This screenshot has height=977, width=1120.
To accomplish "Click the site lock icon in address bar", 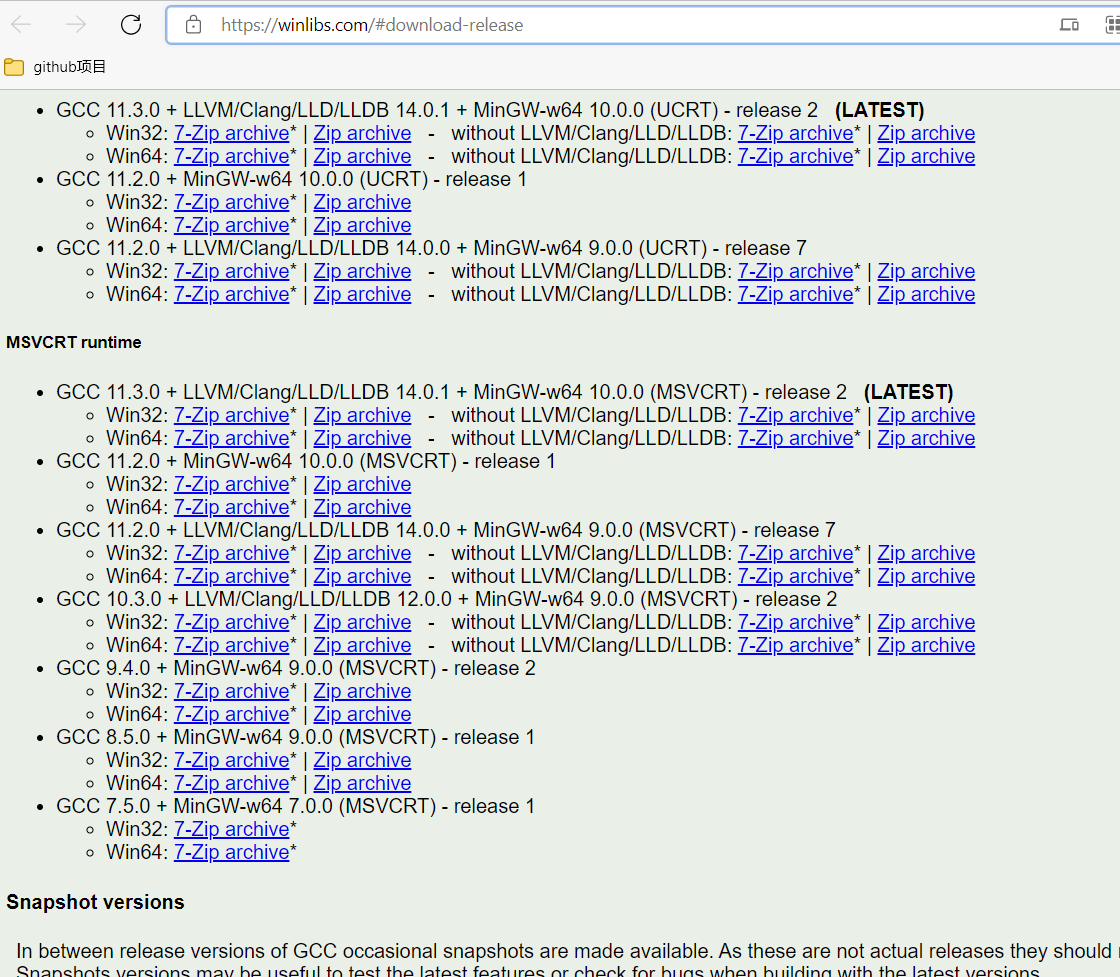I will point(194,25).
